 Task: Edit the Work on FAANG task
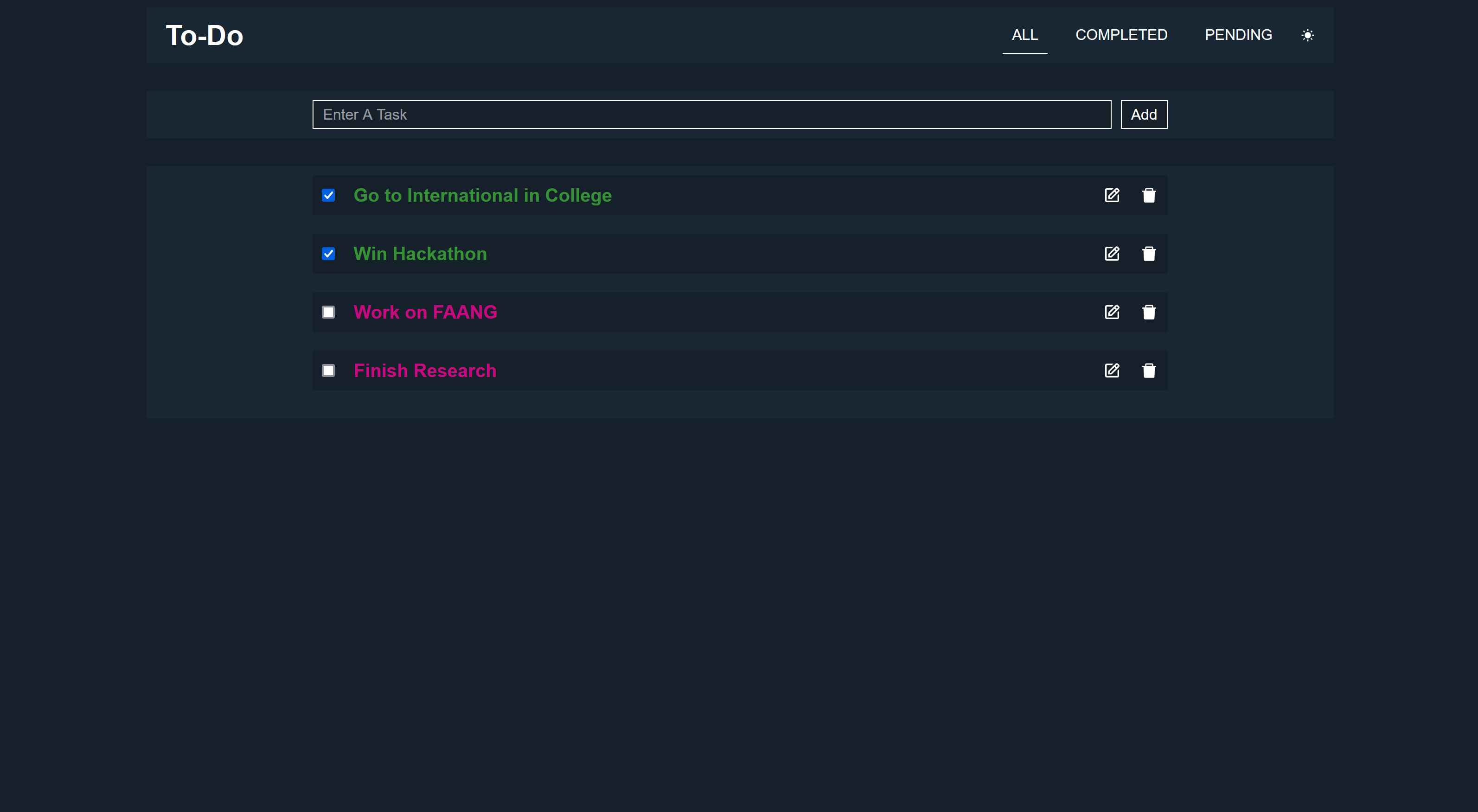coord(1111,312)
